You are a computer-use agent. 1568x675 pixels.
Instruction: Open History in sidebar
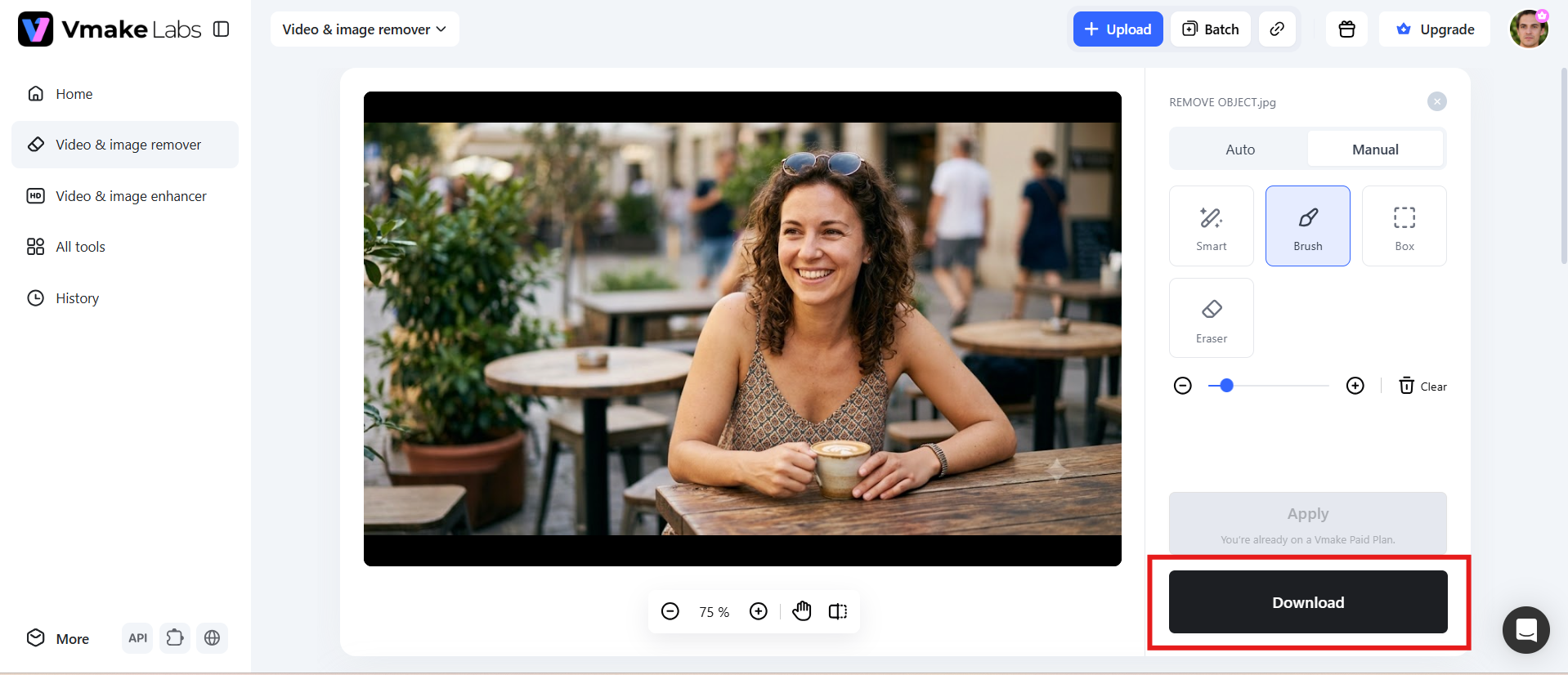[x=125, y=298]
